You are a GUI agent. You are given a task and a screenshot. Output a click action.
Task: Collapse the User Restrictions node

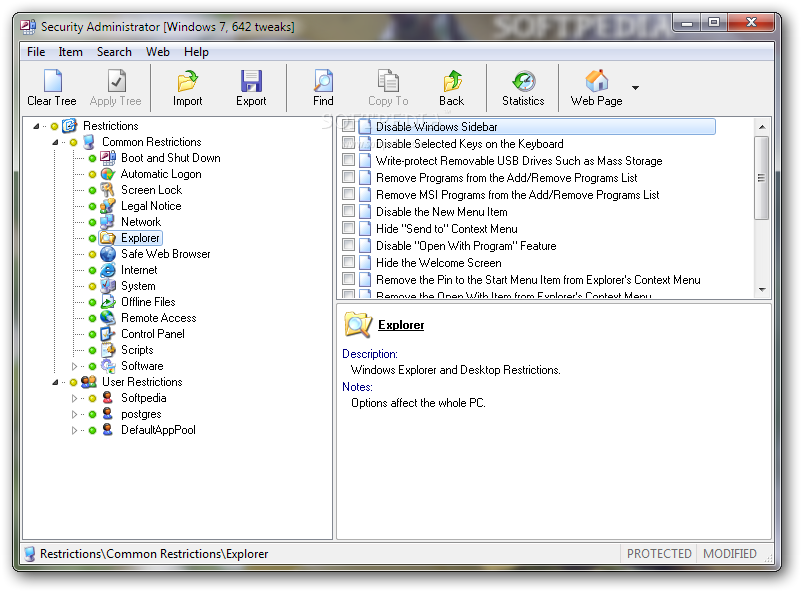[x=55, y=382]
